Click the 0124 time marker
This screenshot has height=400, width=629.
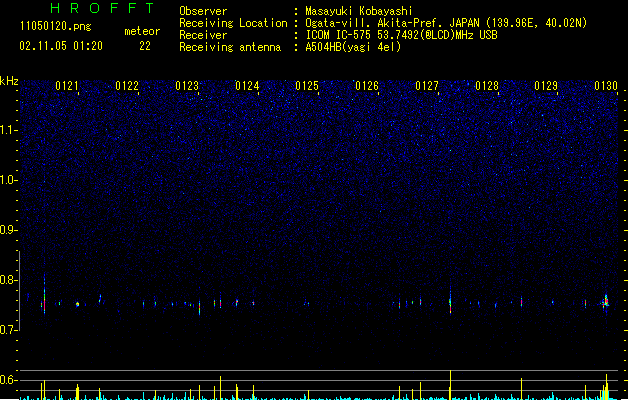(247, 86)
